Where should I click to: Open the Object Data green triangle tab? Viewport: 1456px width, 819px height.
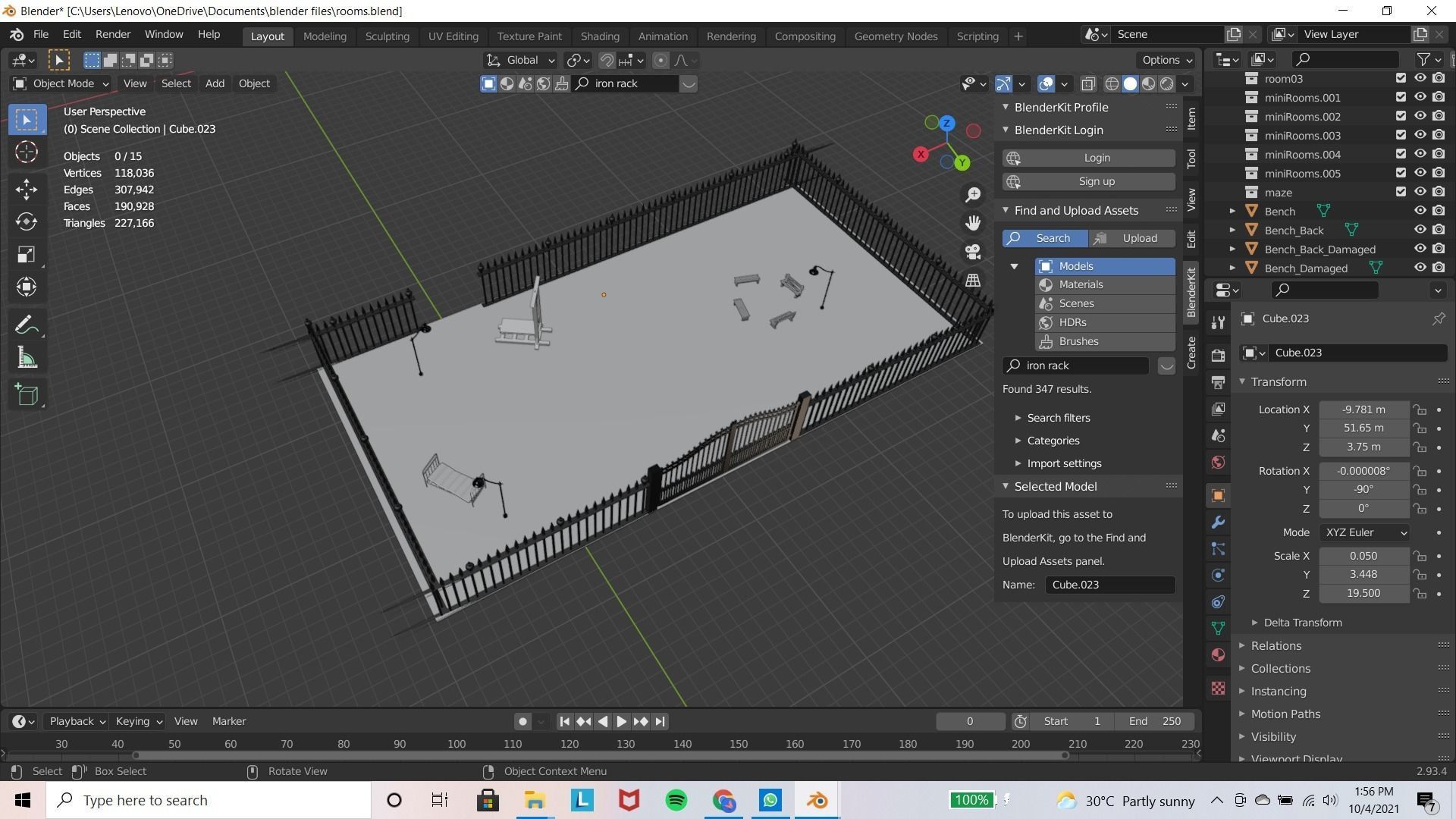point(1218,629)
